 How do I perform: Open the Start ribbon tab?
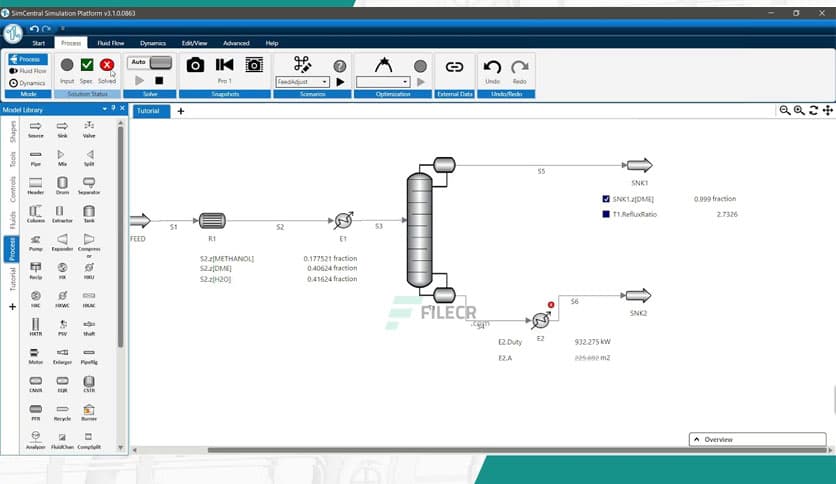38,43
